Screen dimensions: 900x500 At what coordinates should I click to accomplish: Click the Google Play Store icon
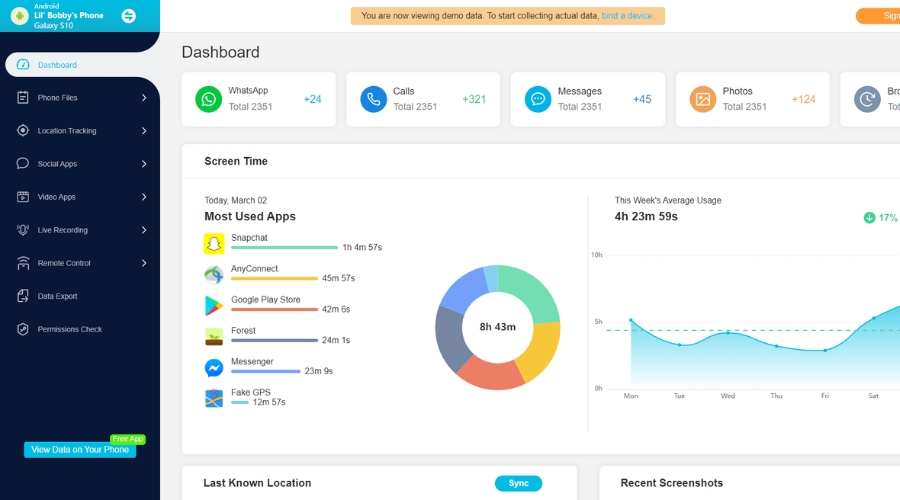[x=214, y=305]
